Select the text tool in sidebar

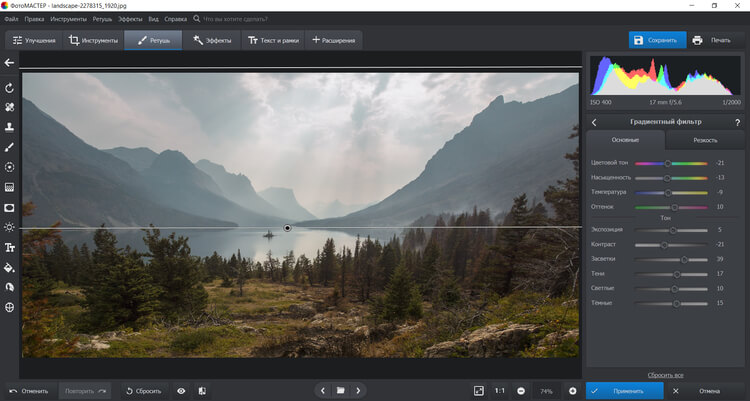tap(9, 247)
